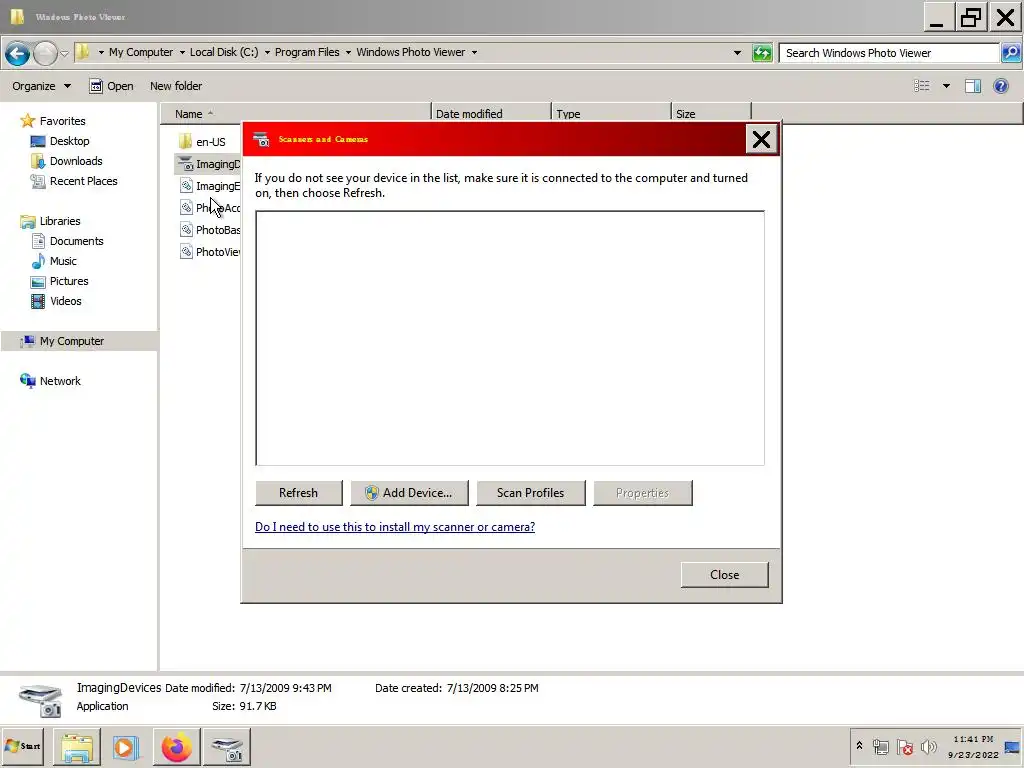
Task: Expand dropdown arrow after Program Files breadcrumb
Action: (x=348, y=52)
